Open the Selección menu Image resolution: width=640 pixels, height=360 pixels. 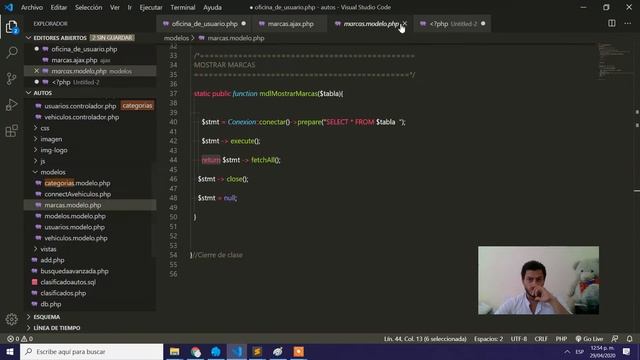[89, 7]
